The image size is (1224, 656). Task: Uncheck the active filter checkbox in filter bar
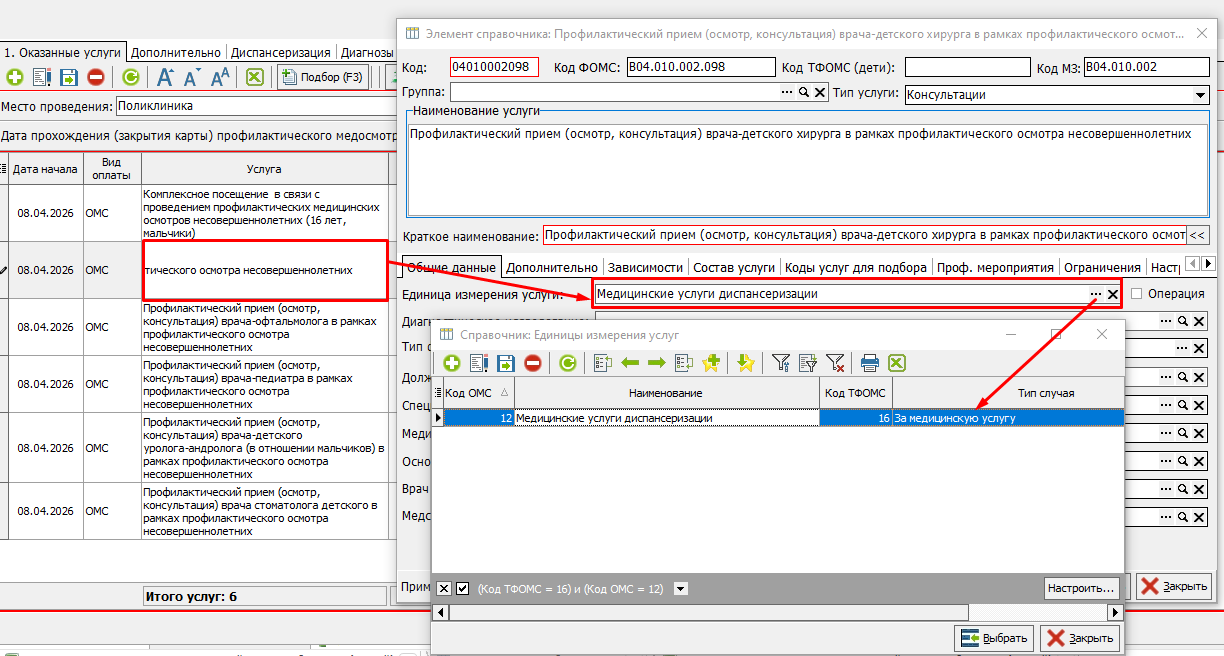coord(462,589)
